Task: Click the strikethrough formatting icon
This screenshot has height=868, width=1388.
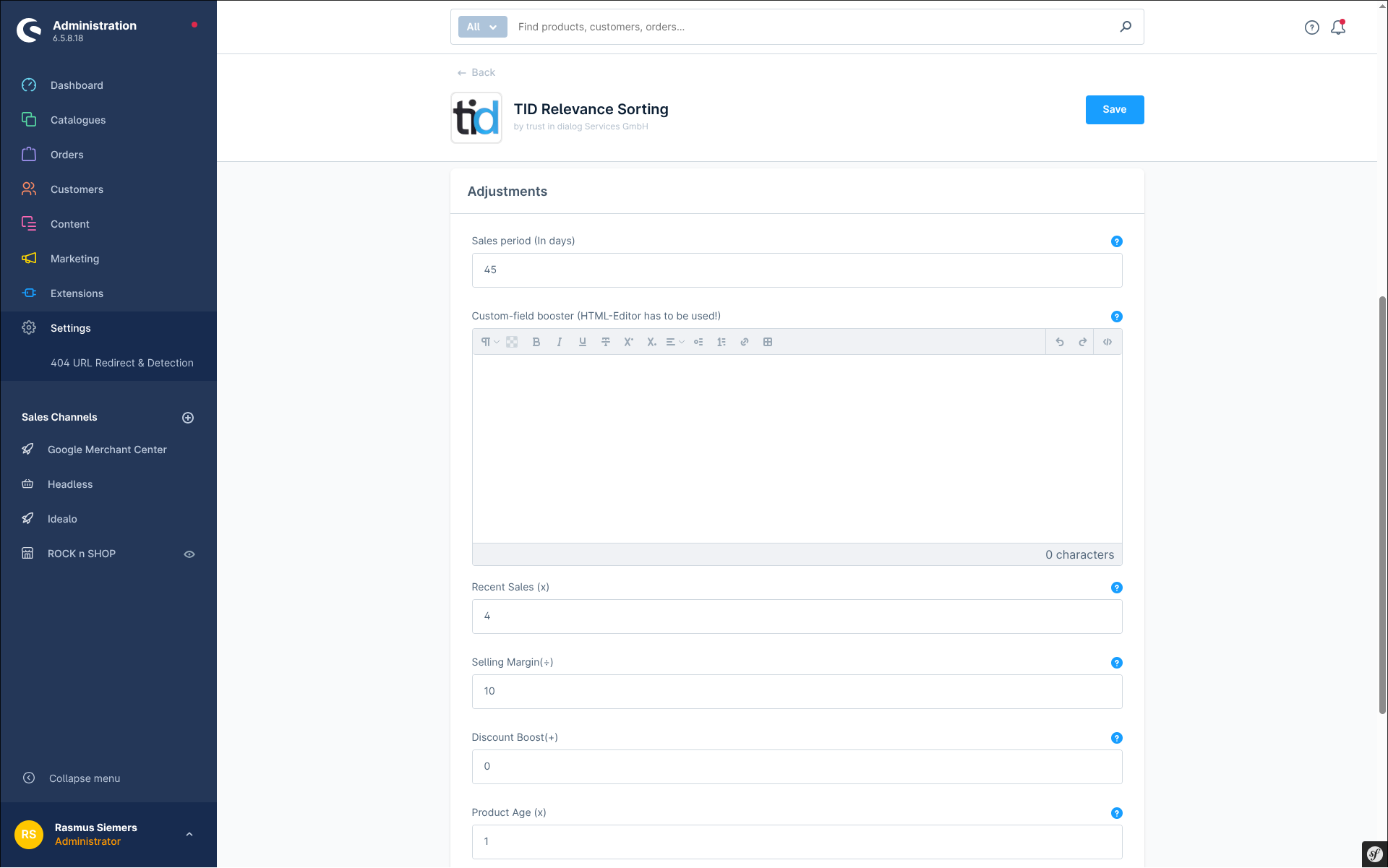Action: (605, 342)
